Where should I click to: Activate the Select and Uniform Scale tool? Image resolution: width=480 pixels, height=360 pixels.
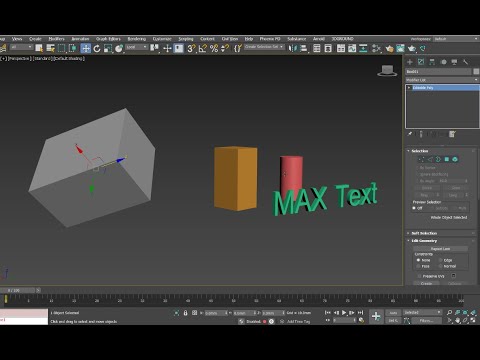tap(108, 49)
